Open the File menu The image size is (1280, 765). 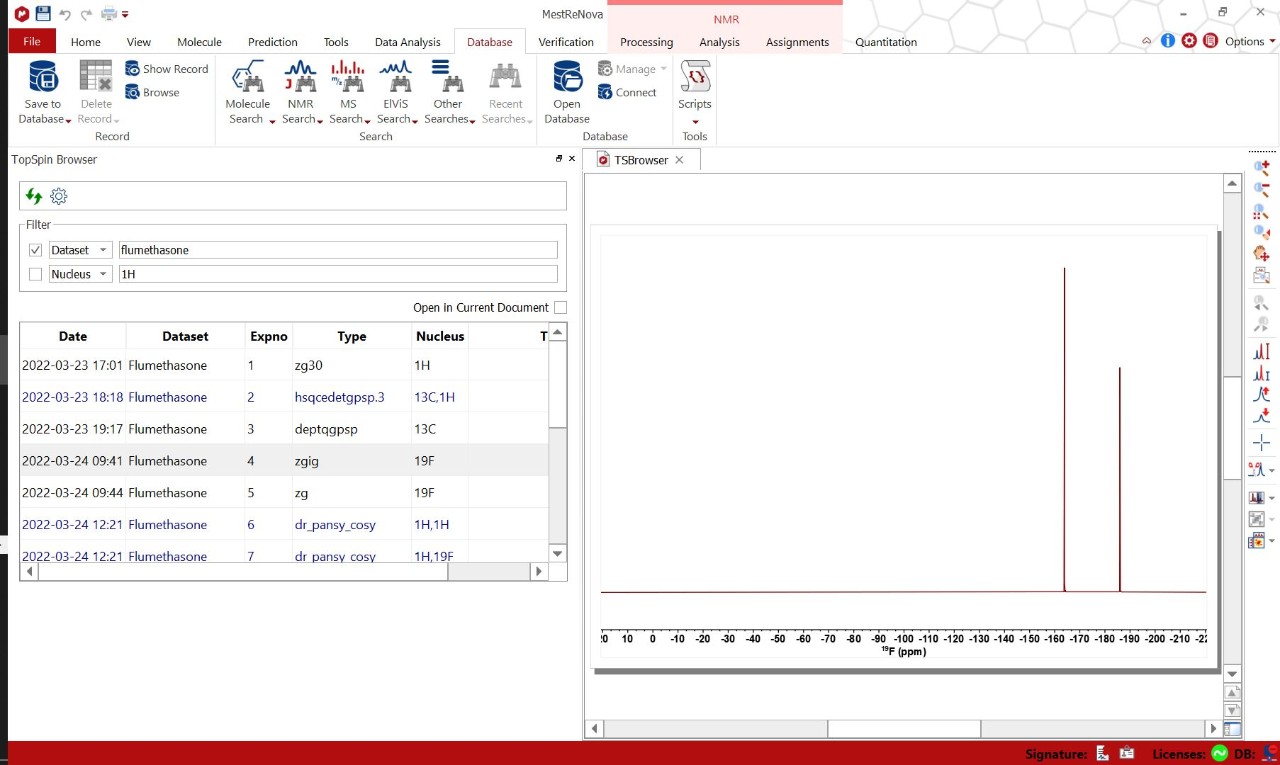[32, 42]
